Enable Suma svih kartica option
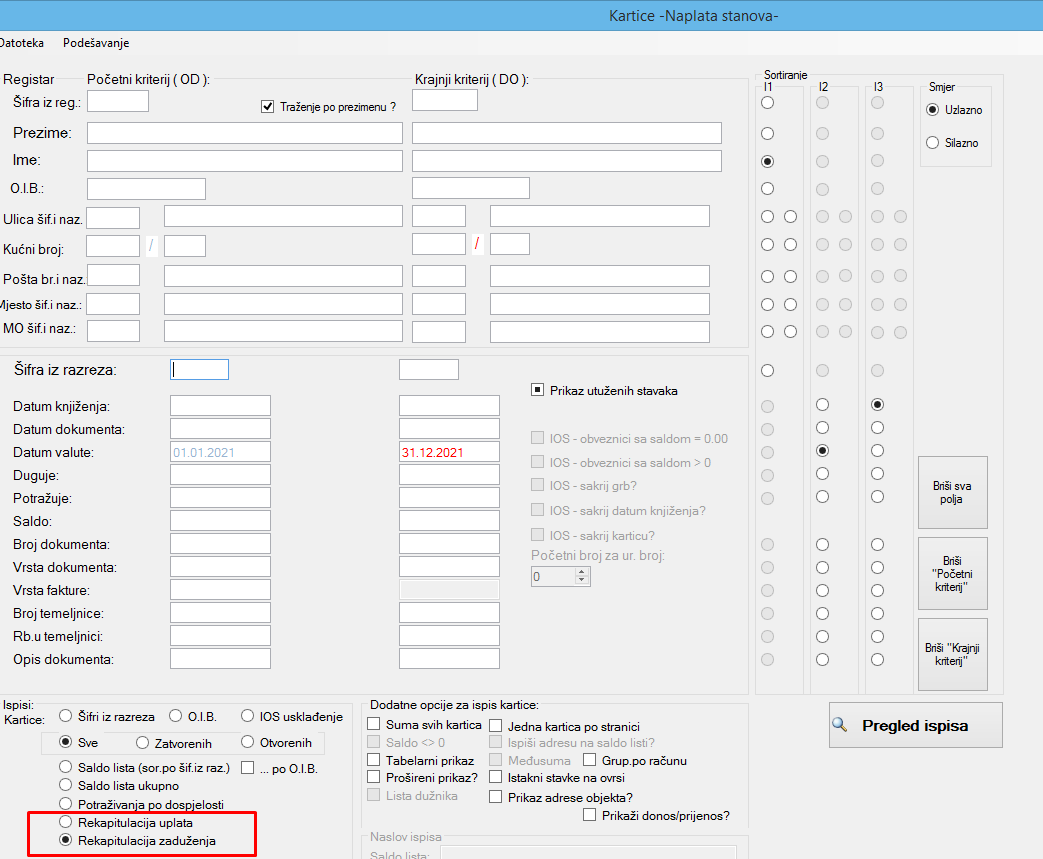 coord(375,725)
